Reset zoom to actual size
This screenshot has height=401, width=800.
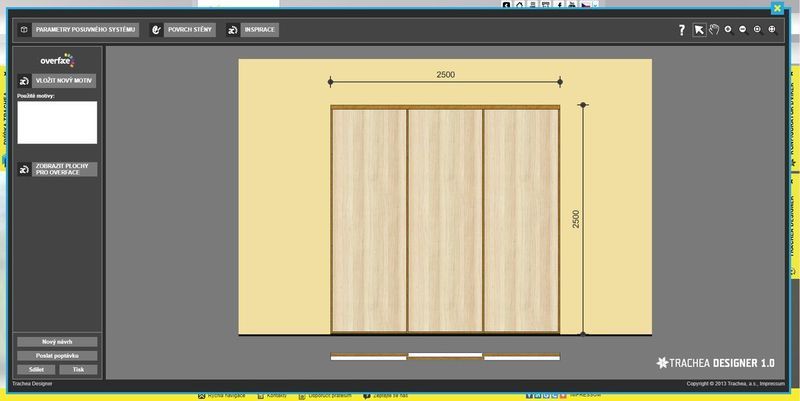tap(757, 30)
